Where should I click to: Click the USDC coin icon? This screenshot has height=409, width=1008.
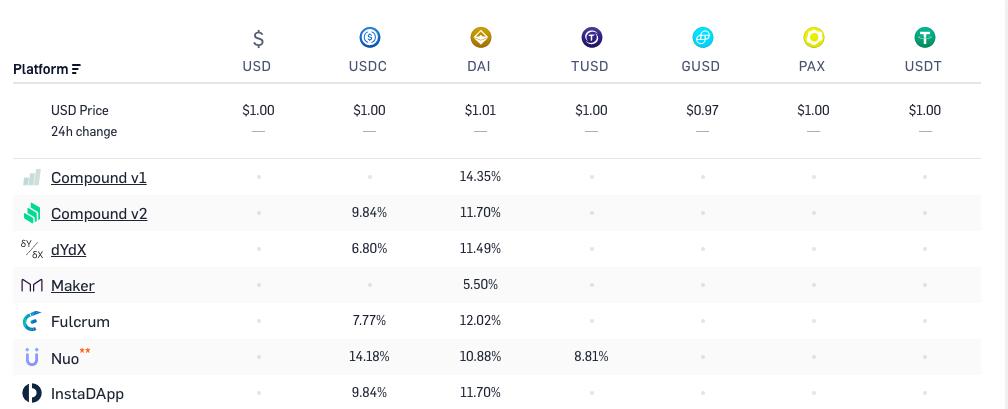[370, 38]
